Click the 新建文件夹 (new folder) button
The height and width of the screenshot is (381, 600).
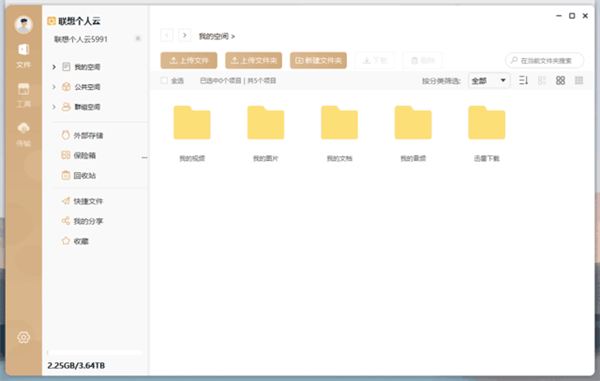tap(318, 60)
